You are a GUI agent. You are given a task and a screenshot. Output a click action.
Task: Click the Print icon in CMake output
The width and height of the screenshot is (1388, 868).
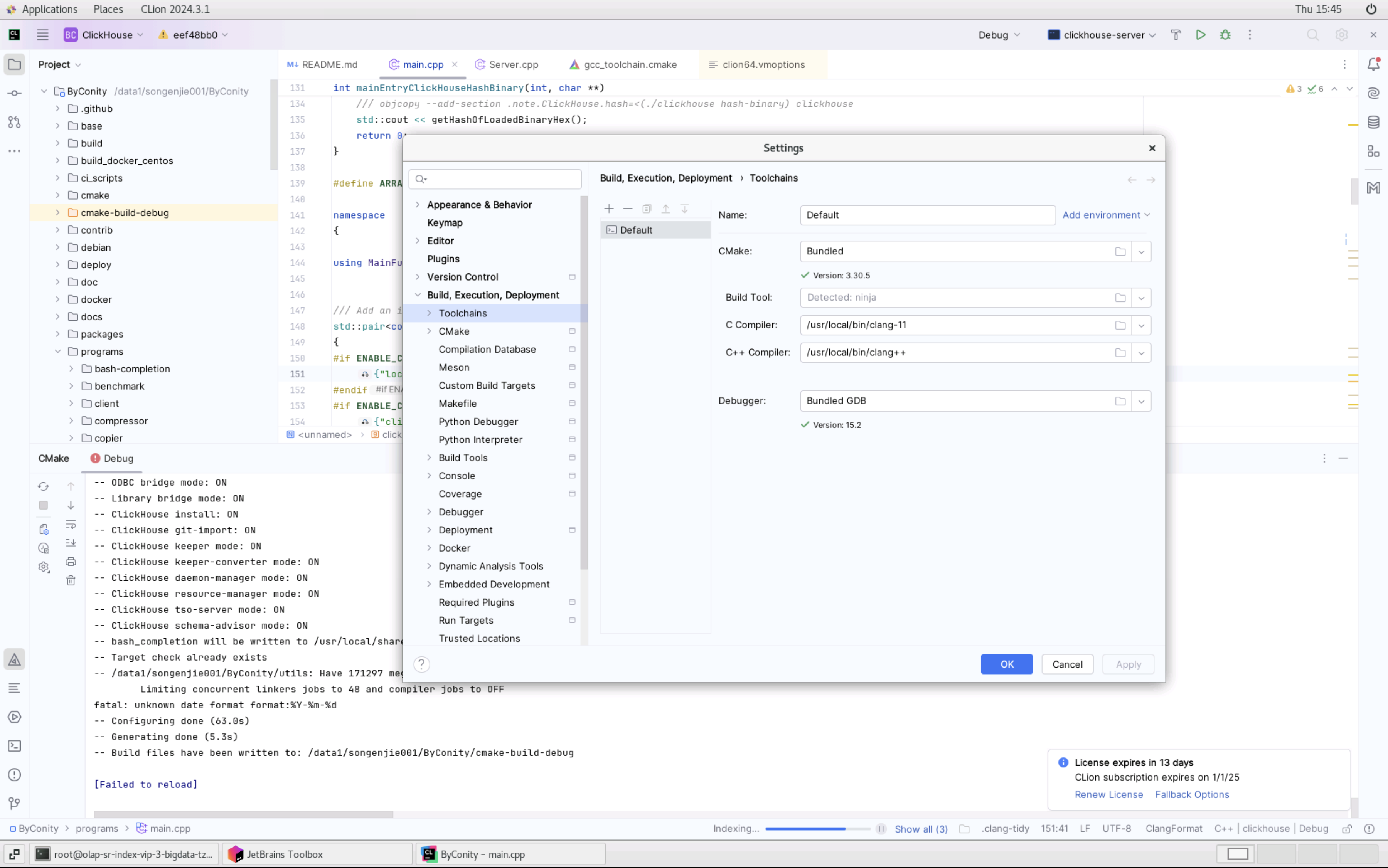(x=71, y=562)
